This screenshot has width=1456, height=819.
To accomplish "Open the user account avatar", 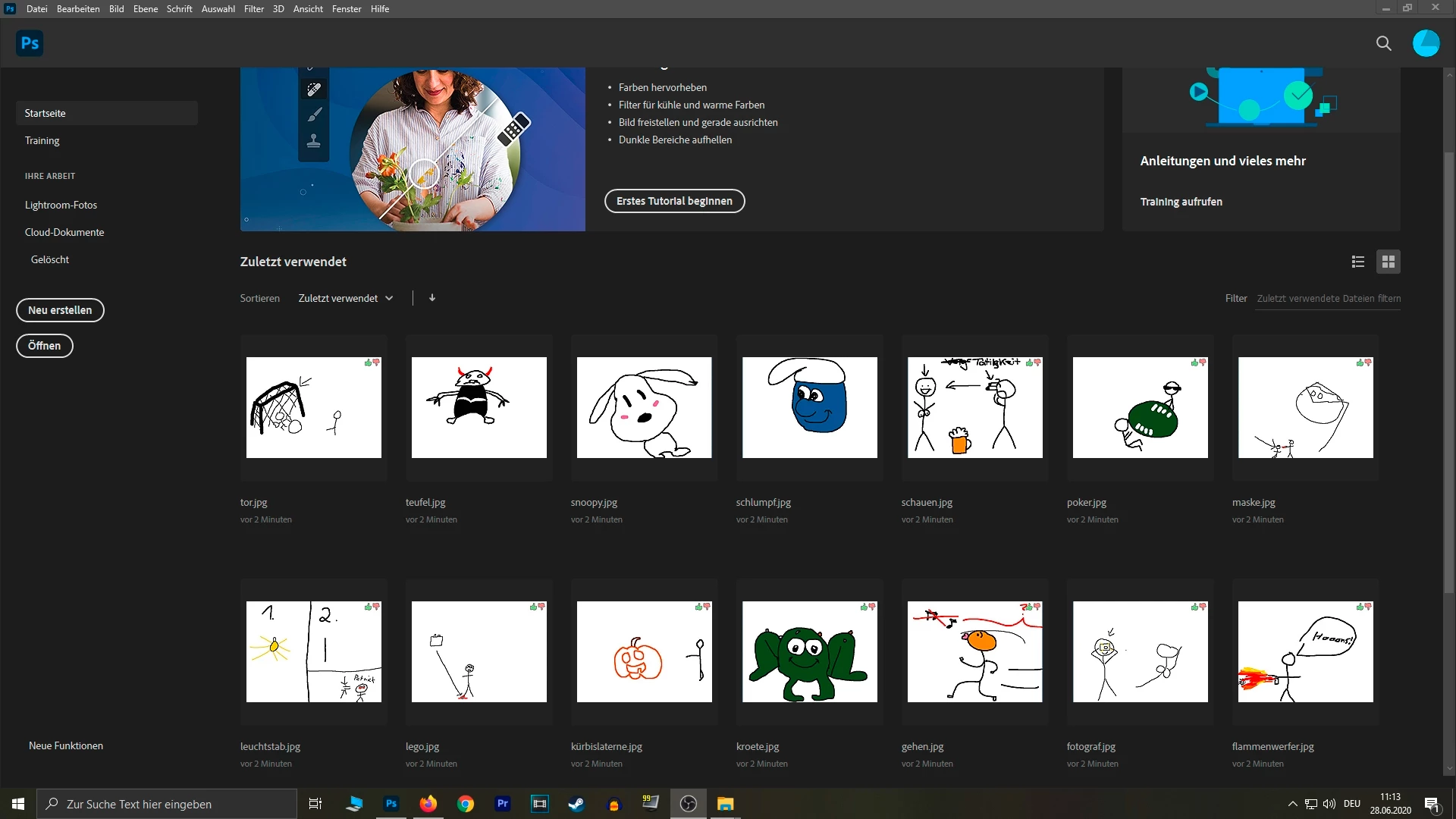I will [x=1426, y=43].
